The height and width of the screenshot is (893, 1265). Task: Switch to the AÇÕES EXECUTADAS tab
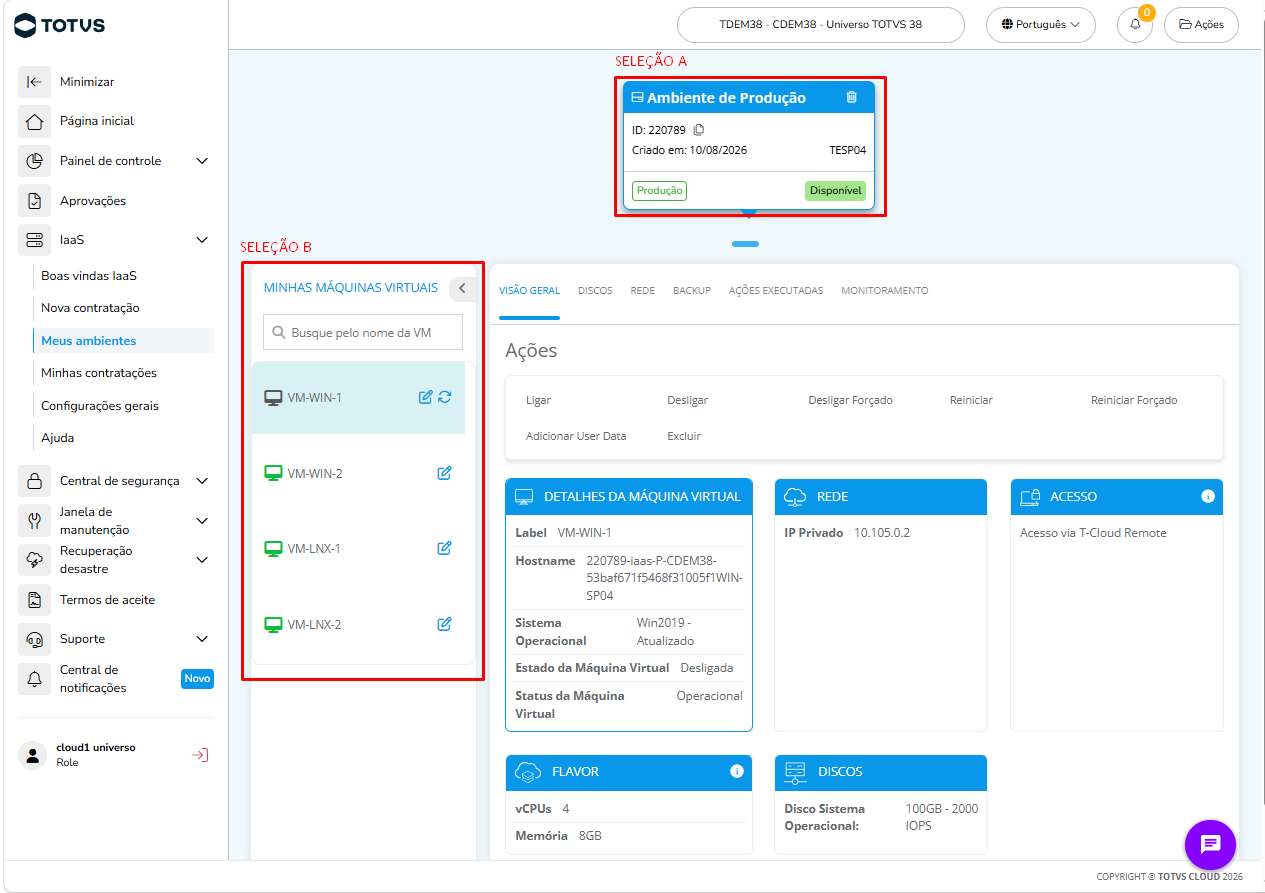776,291
